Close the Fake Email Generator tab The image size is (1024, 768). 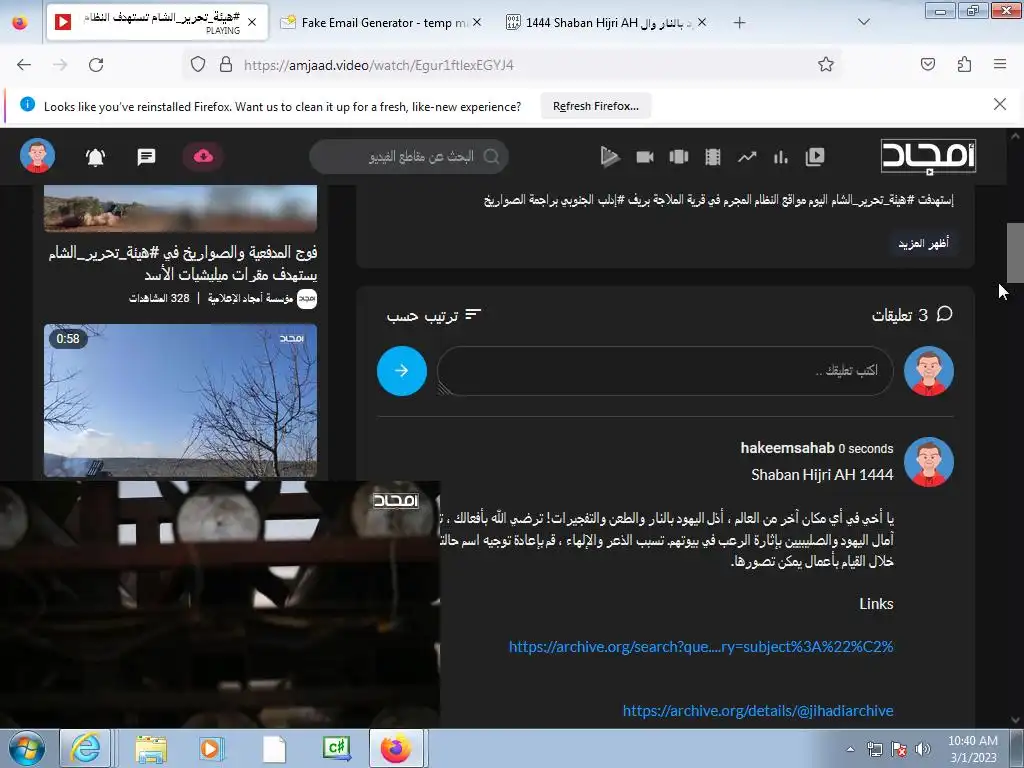pos(477,22)
